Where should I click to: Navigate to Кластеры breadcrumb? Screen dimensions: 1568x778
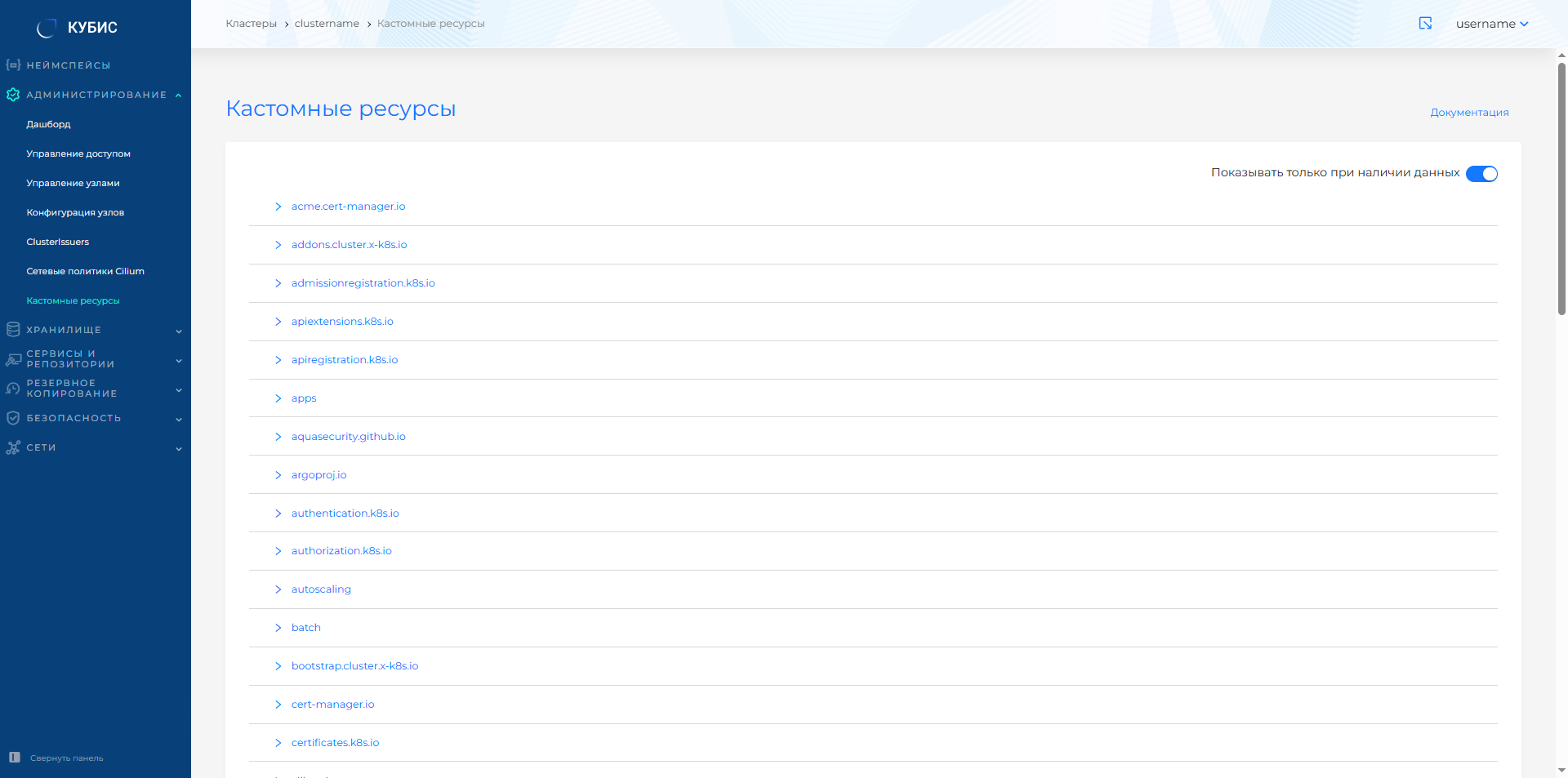coord(251,24)
